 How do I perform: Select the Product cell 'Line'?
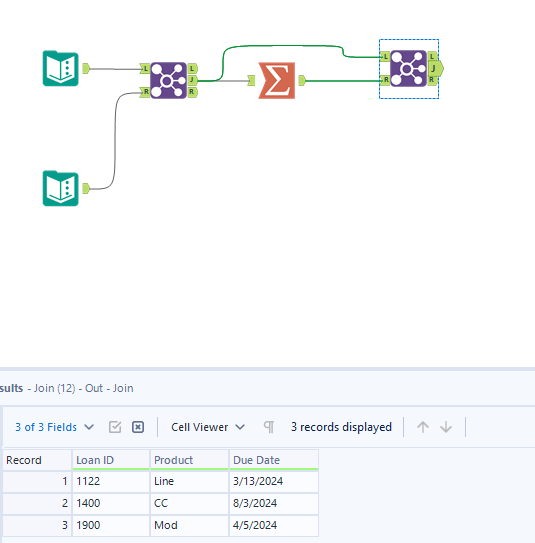coord(189,481)
